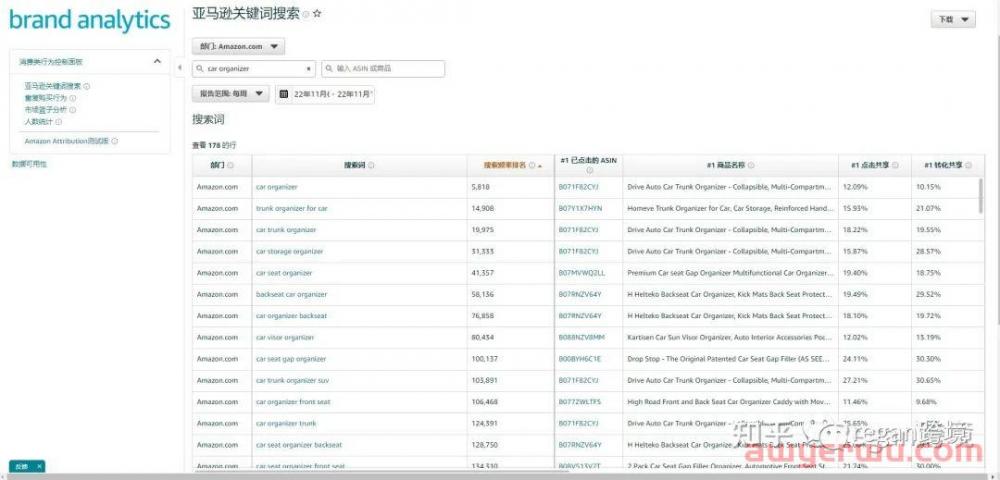Screen dimensions: 1000x480
Task: Open ASIN B07RNZV64Y in 'backseat car organizer' row
Action: coord(580,295)
